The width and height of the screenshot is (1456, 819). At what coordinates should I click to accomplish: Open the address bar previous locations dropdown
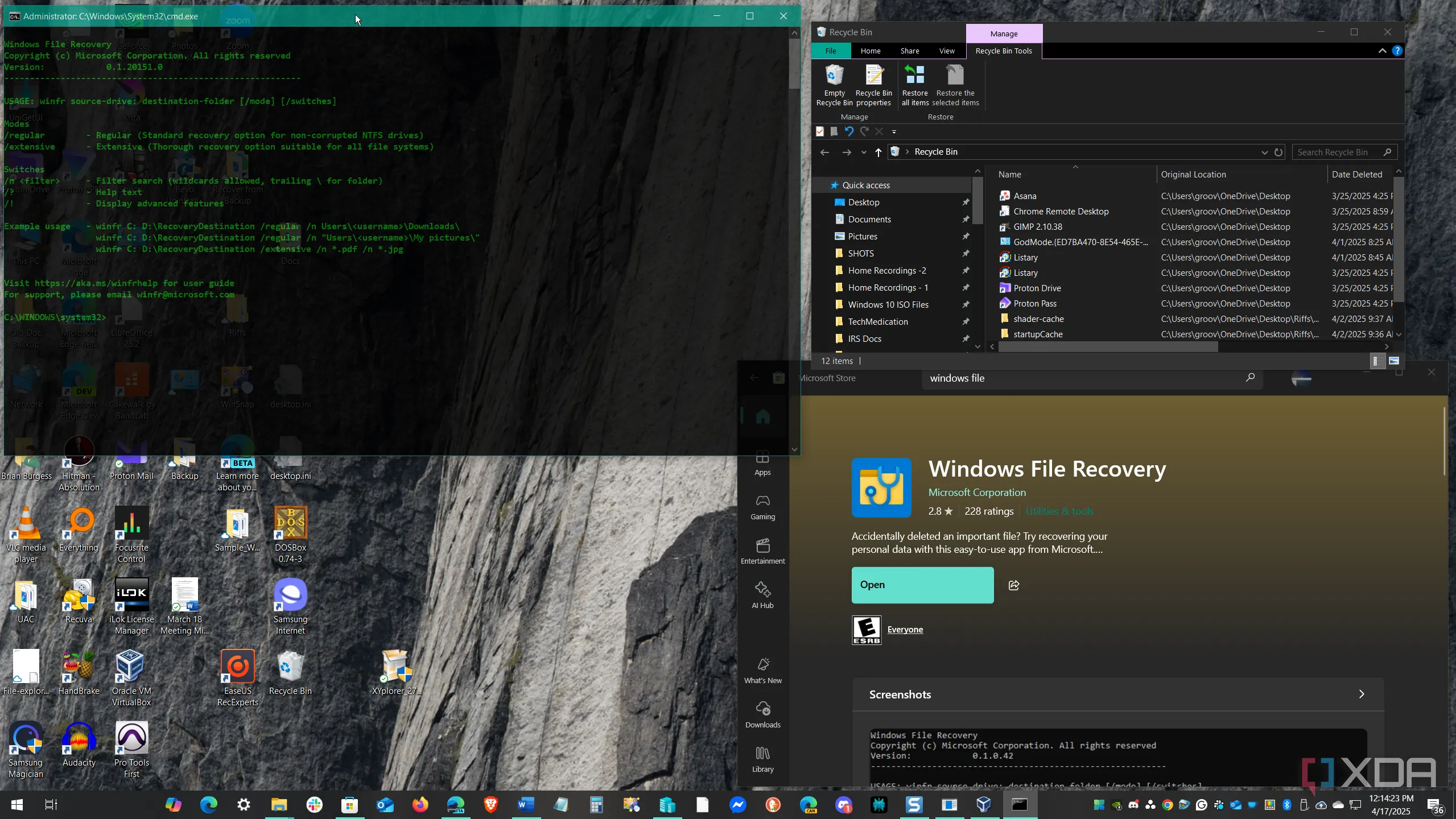click(1264, 152)
